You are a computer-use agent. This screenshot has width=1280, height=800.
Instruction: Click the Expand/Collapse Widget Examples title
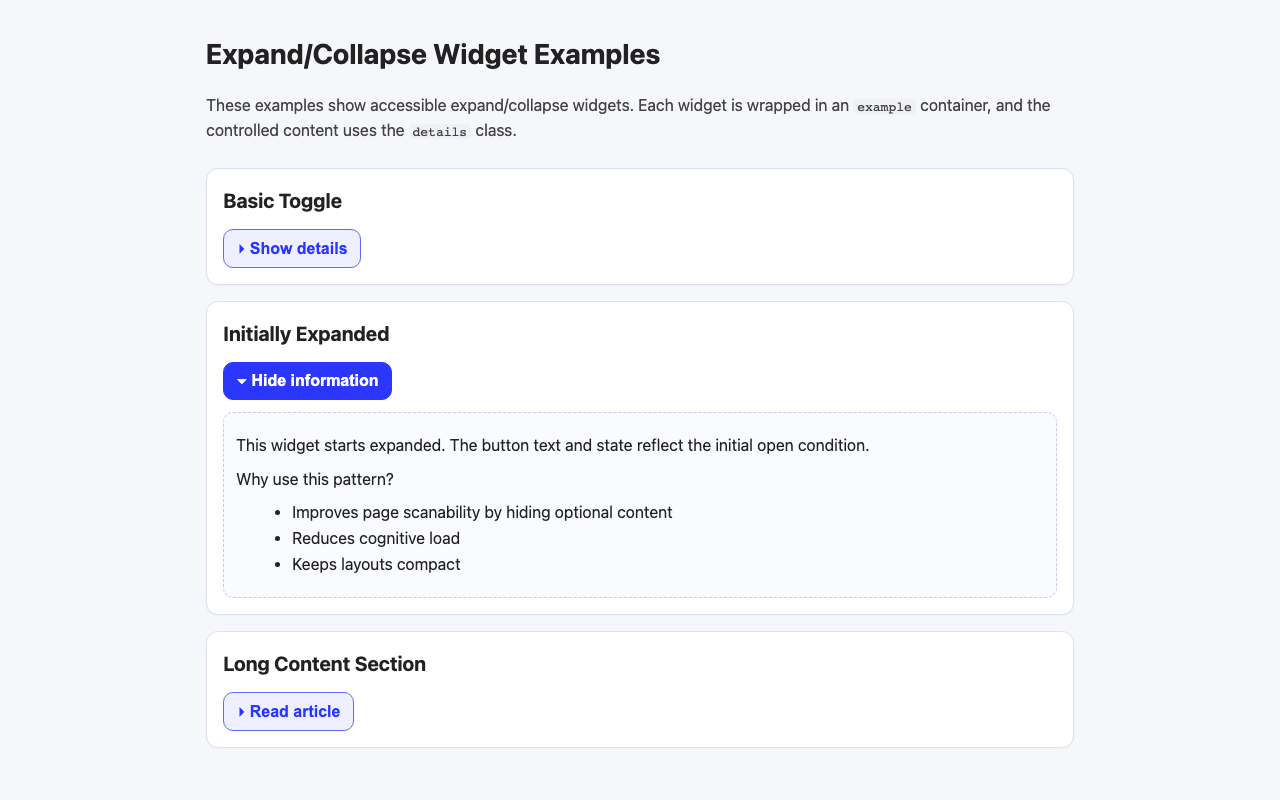click(432, 55)
